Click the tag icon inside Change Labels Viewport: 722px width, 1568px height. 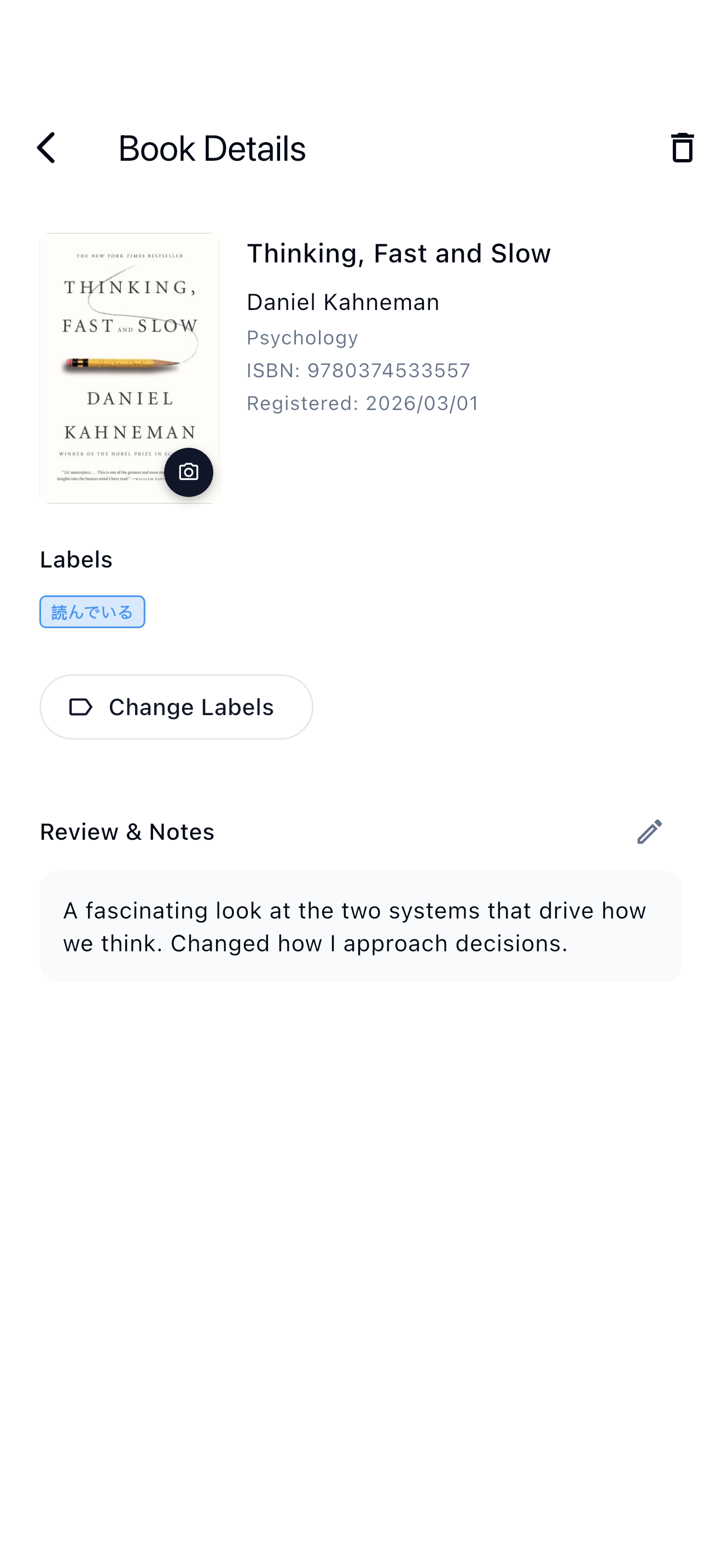81,707
